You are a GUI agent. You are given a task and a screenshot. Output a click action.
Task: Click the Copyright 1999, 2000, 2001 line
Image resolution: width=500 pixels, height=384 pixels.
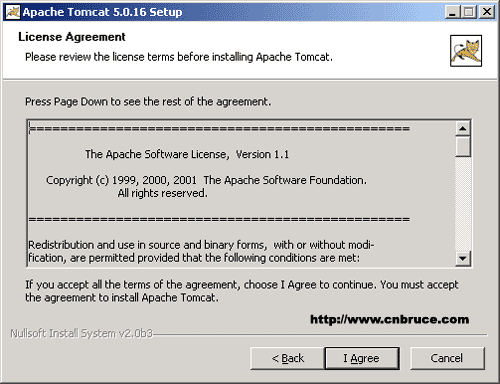click(206, 180)
